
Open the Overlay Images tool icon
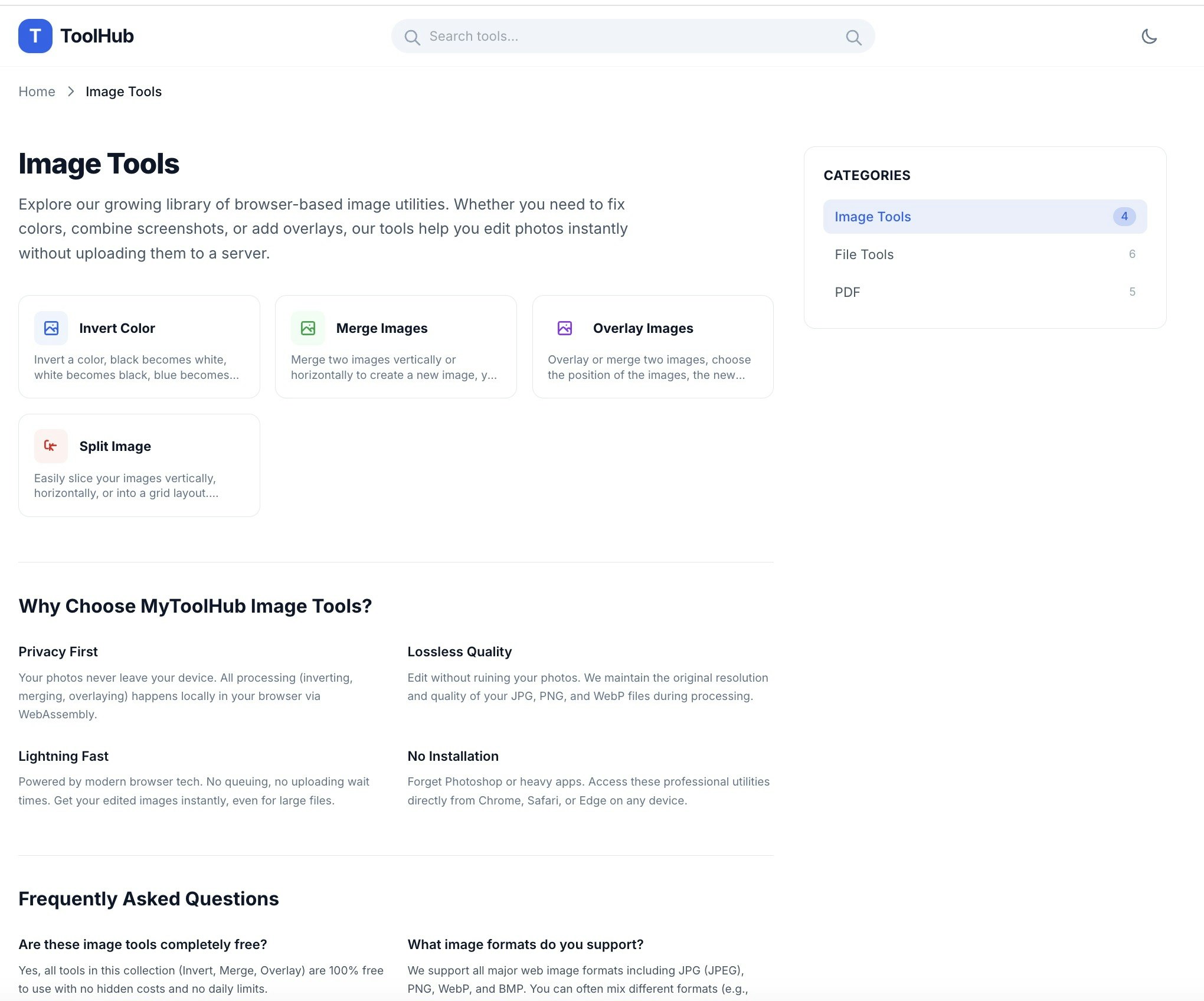pyautogui.click(x=565, y=328)
